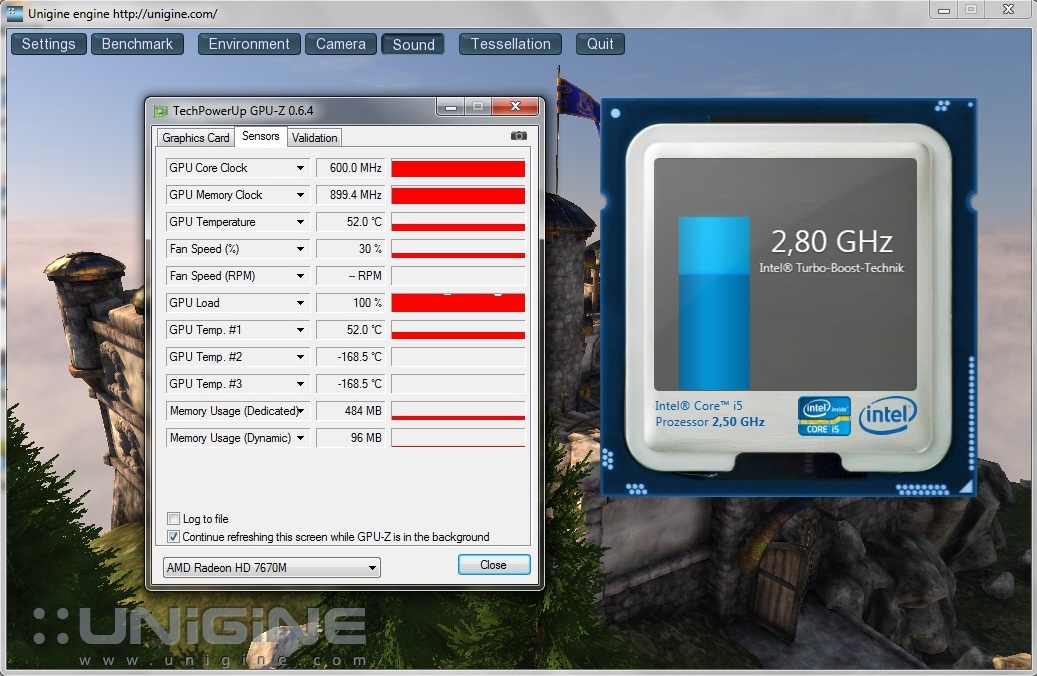1037x676 pixels.
Task: Click the Intel Turbo-Boost-Technik label
Action: pyautogui.click(x=831, y=268)
